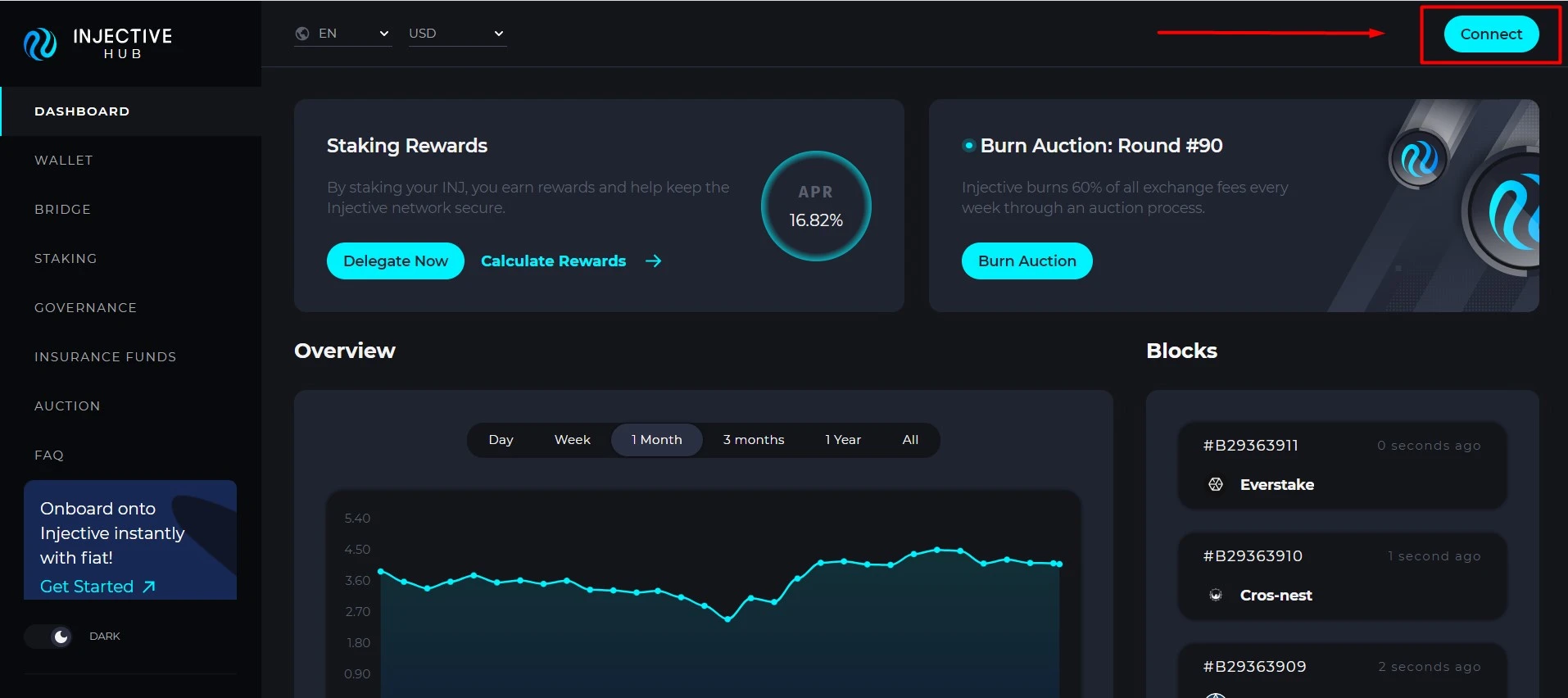The height and width of the screenshot is (698, 1568).
Task: Click the Cros-nest validator icon
Action: pyautogui.click(x=1216, y=596)
